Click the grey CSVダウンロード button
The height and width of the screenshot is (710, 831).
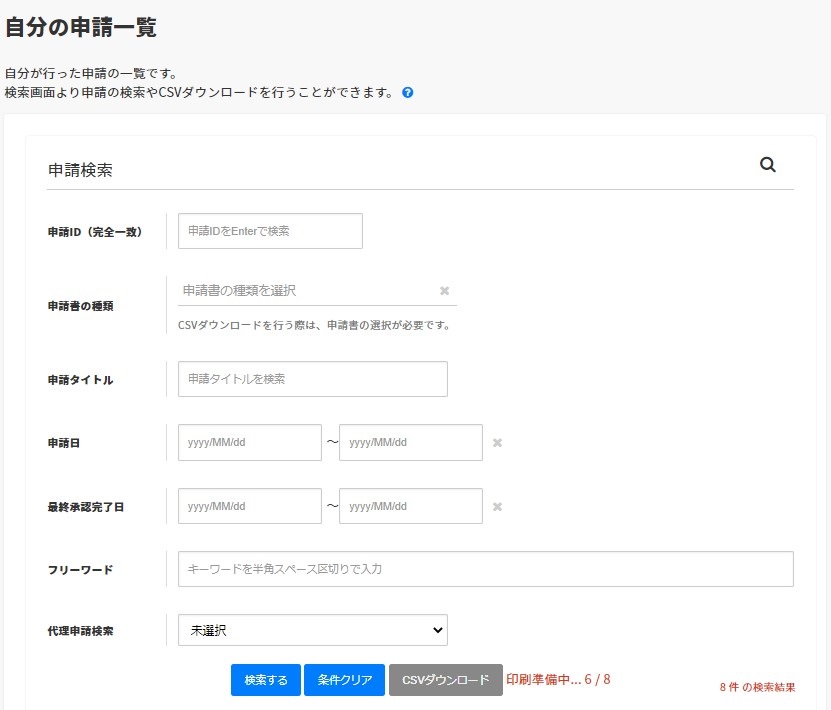446,680
